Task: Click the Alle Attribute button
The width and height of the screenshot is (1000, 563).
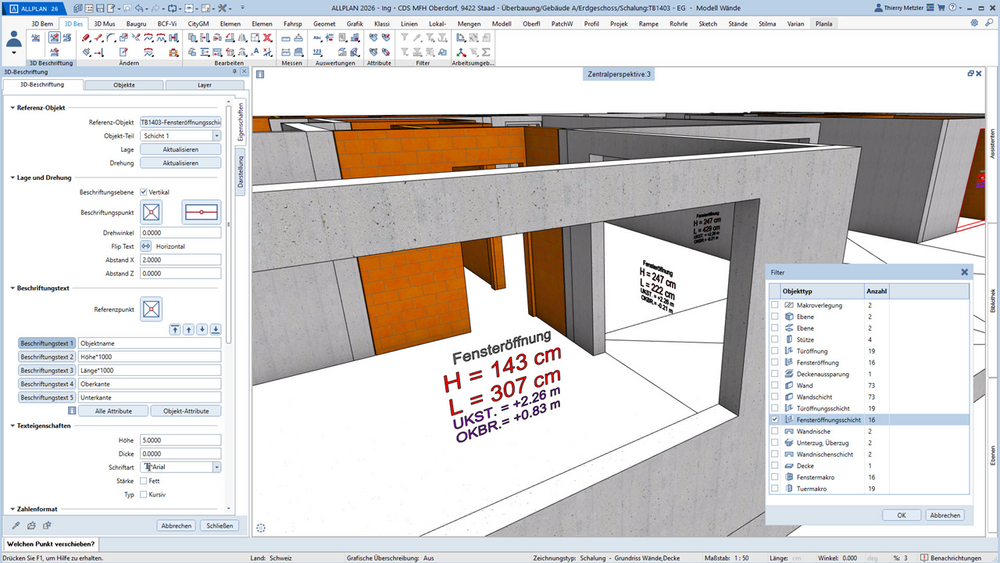Action: [x=114, y=411]
